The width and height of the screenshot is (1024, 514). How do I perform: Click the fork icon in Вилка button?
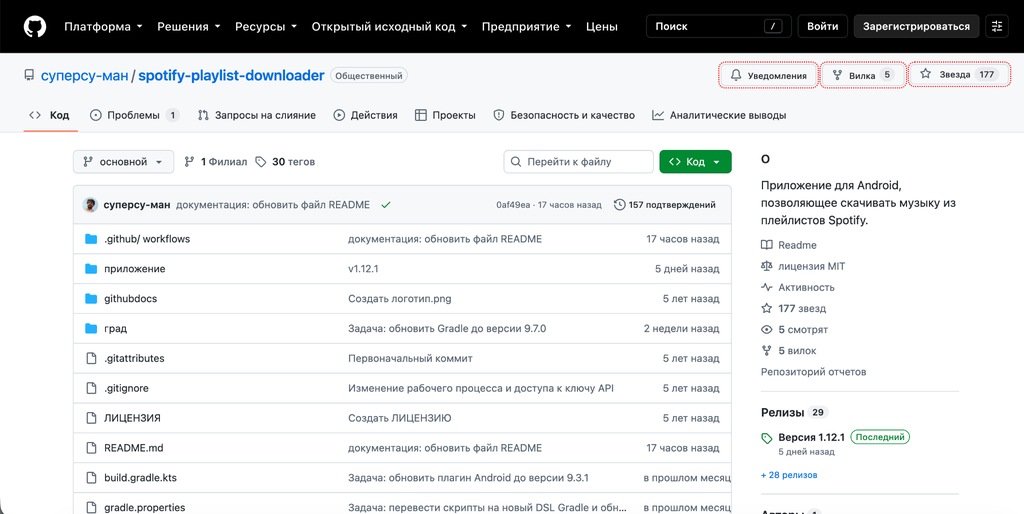point(837,75)
